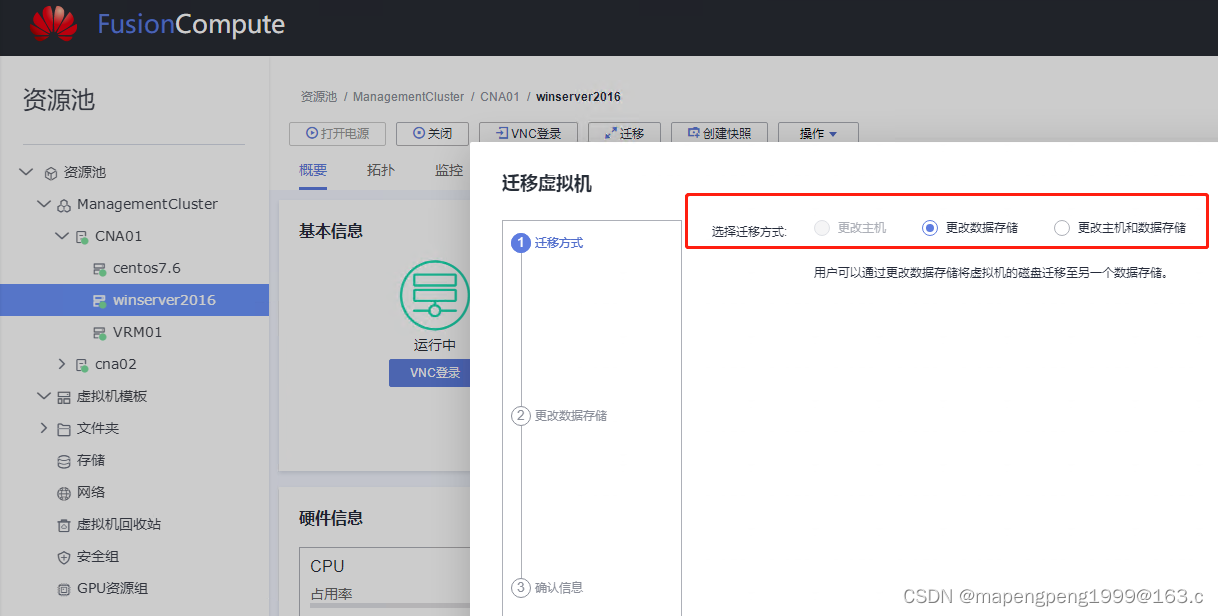
Task: Click the 虚拟机回收站 trash icon
Action: pos(63,525)
